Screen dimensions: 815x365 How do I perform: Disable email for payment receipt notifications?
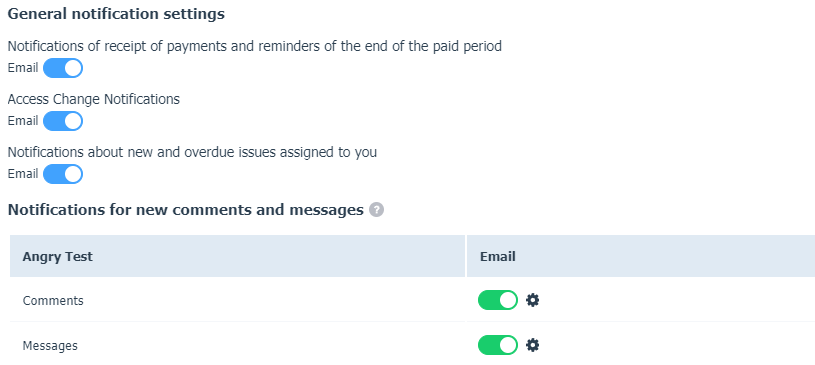(x=63, y=68)
